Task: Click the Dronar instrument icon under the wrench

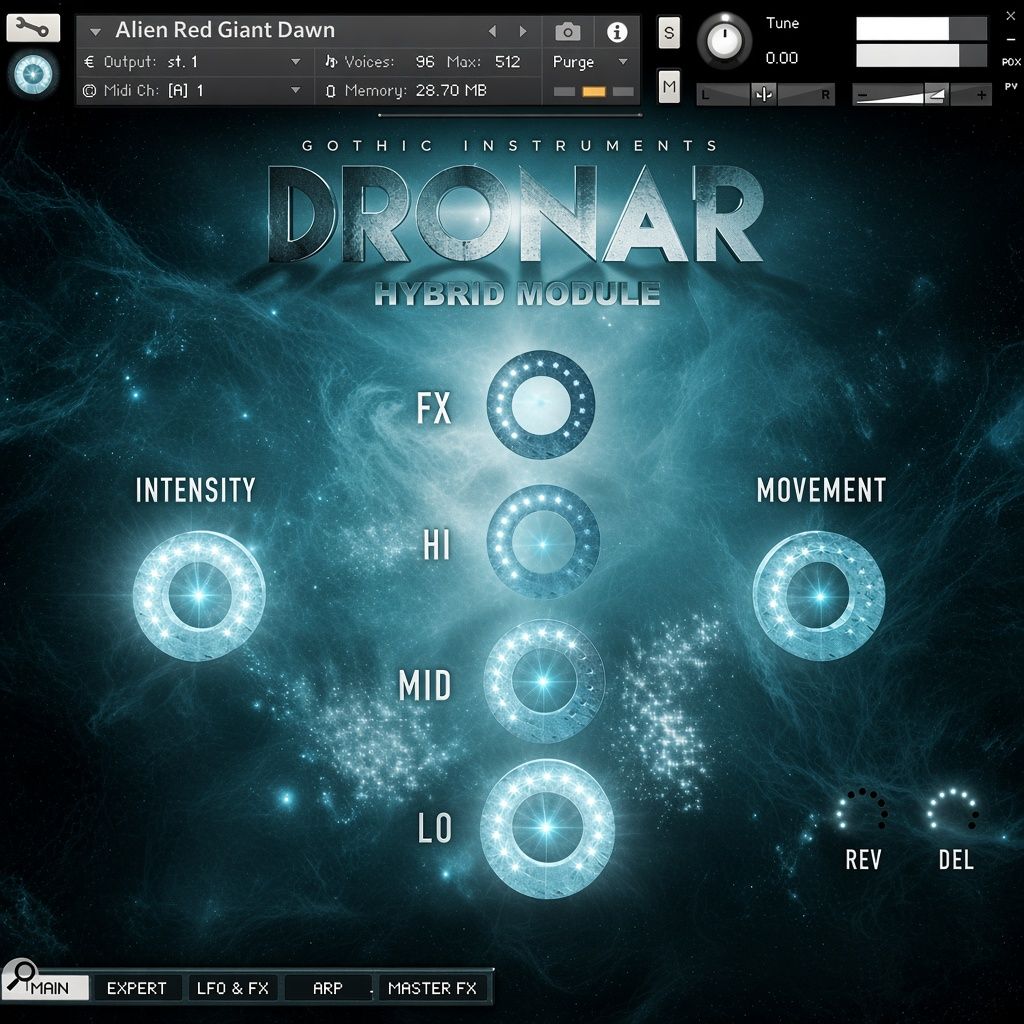Action: (x=33, y=74)
